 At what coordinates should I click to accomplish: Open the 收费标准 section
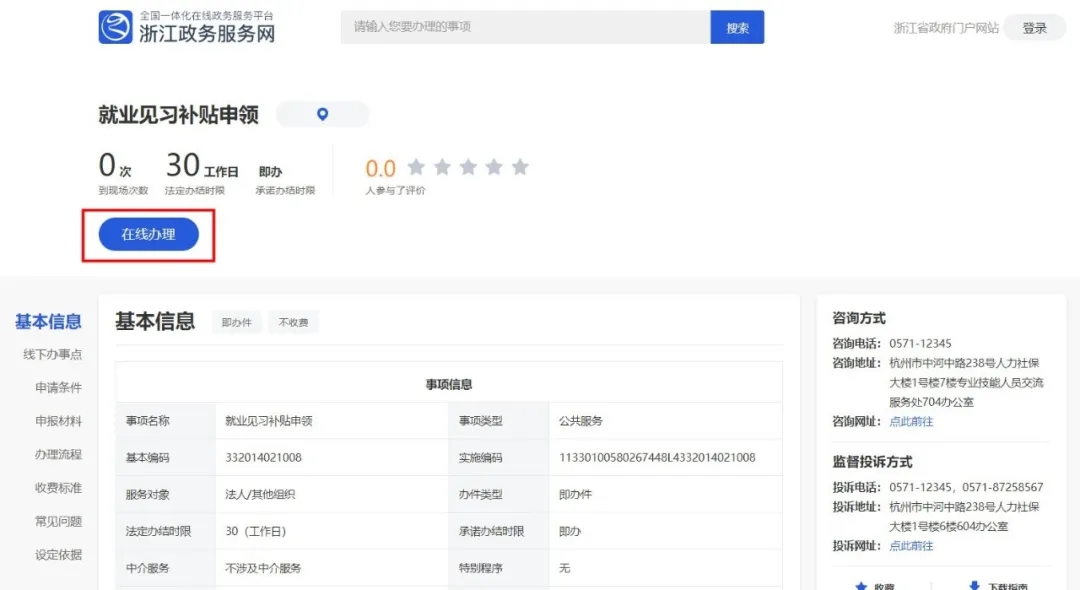coord(58,488)
